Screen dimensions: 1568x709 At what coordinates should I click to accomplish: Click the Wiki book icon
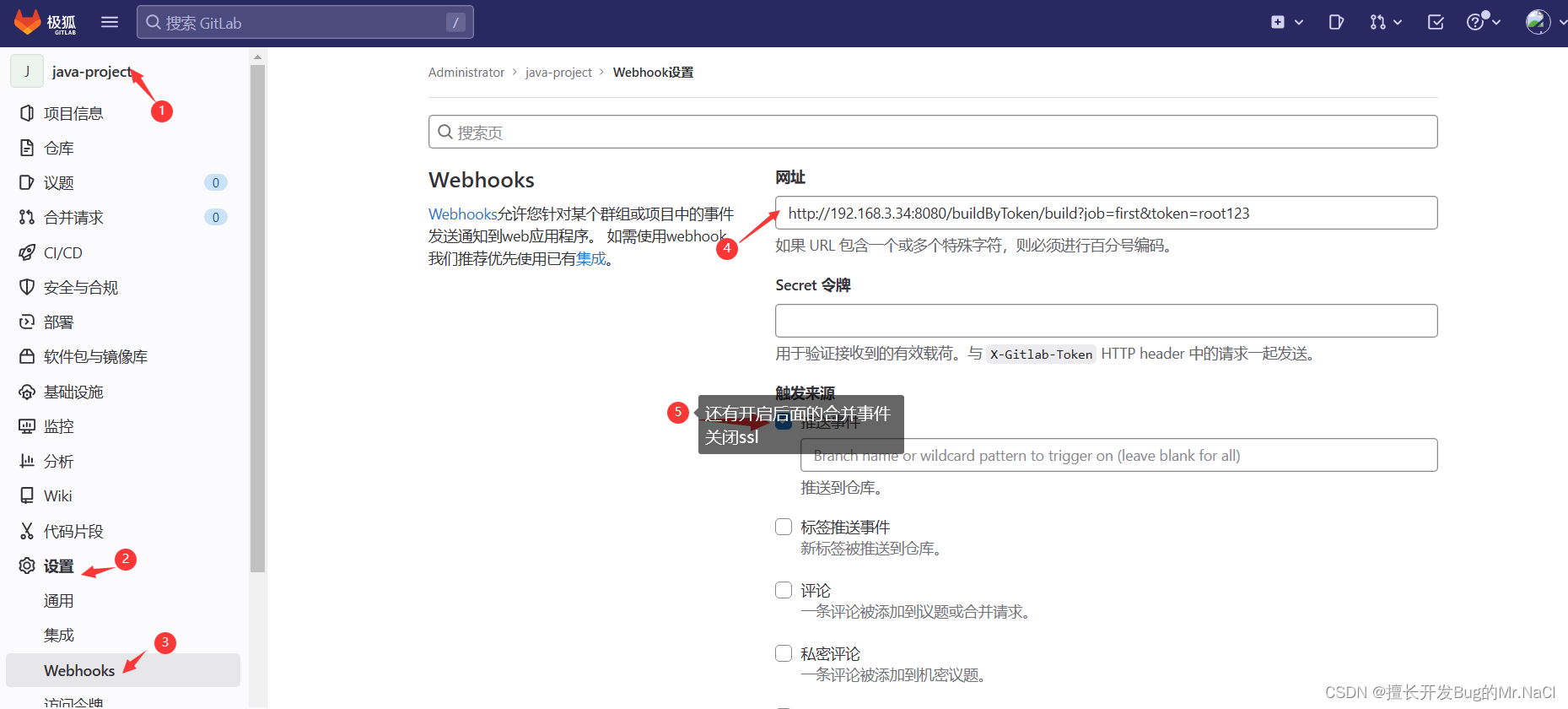pos(27,495)
